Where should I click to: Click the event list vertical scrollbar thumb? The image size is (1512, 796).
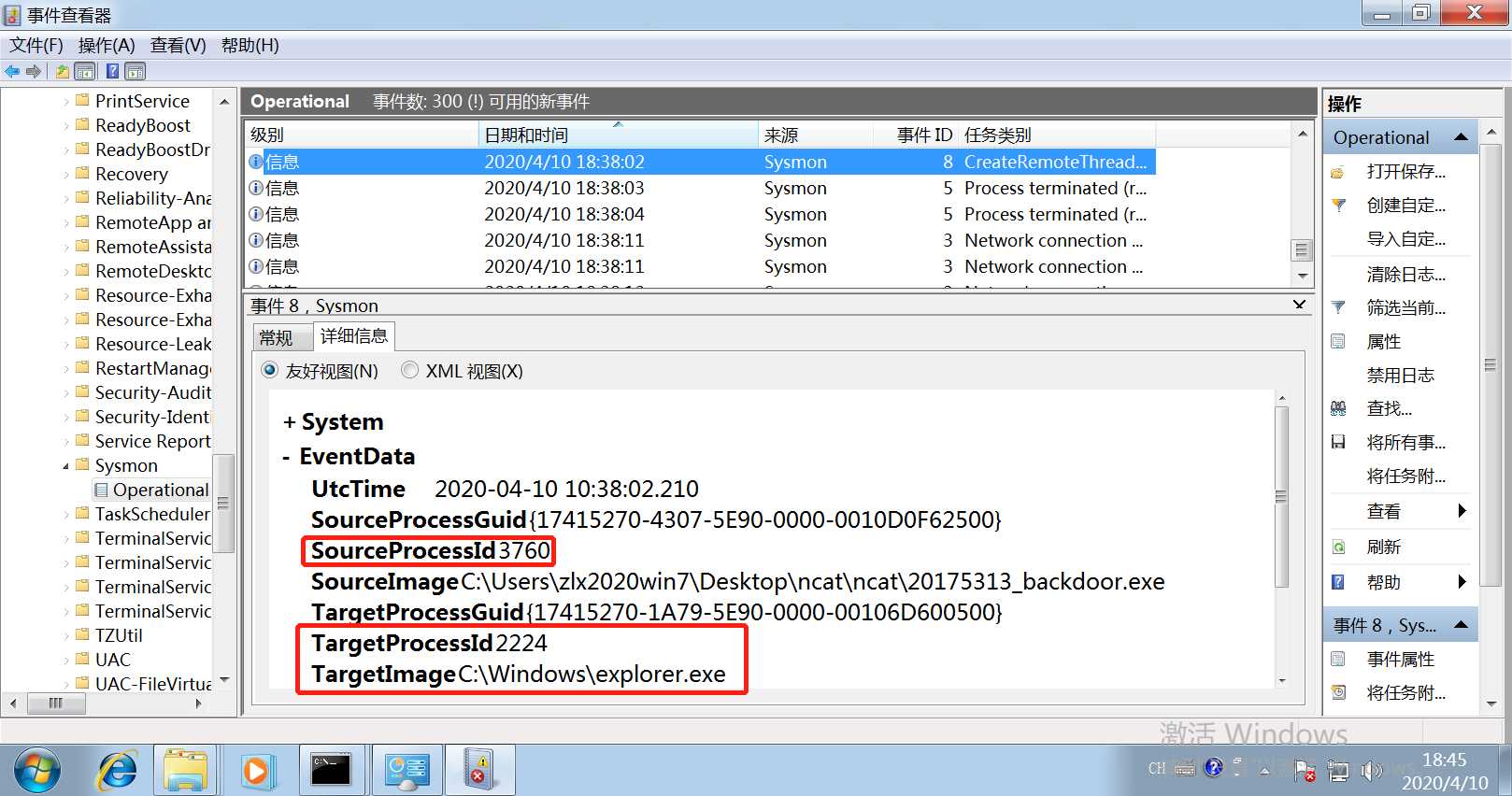pos(1302,250)
